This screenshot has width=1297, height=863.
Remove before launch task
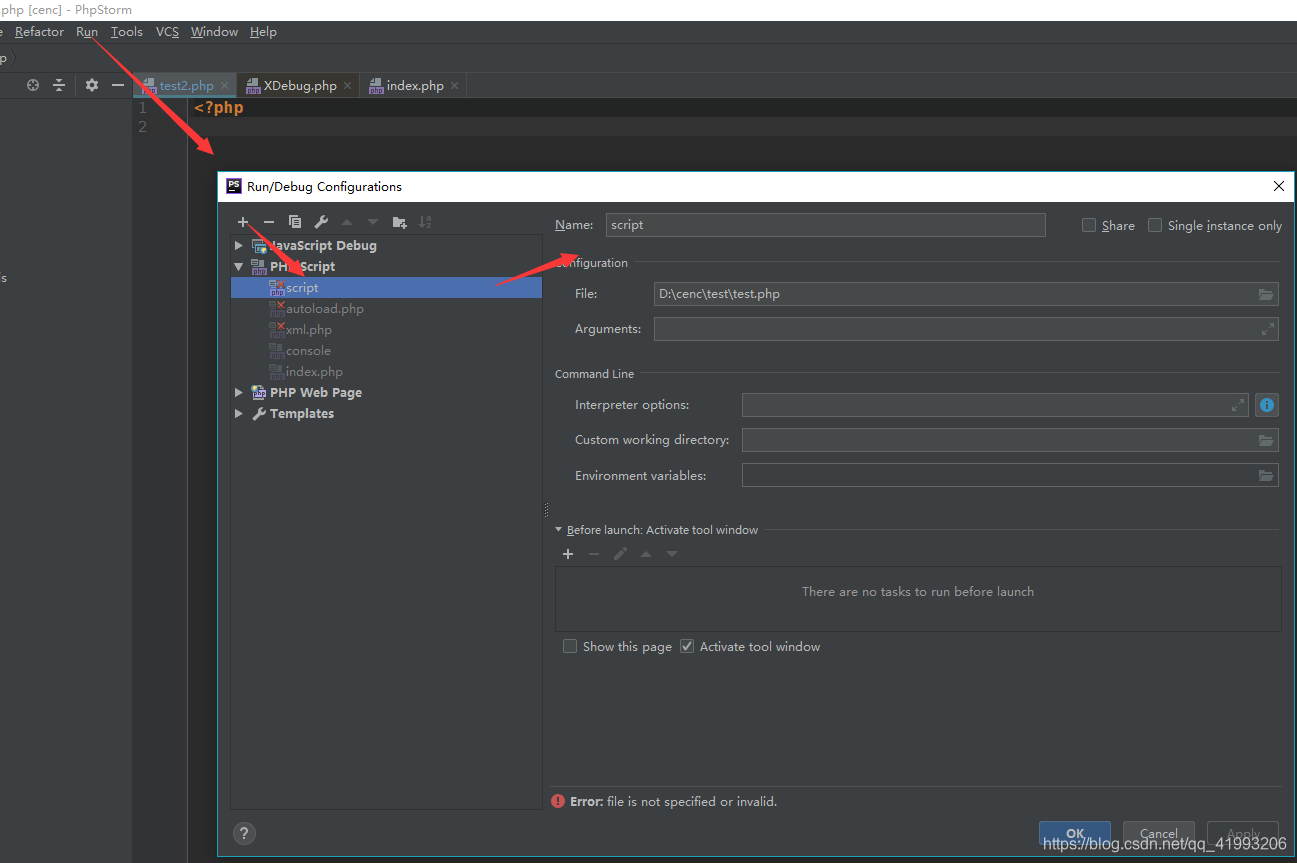[x=594, y=554]
